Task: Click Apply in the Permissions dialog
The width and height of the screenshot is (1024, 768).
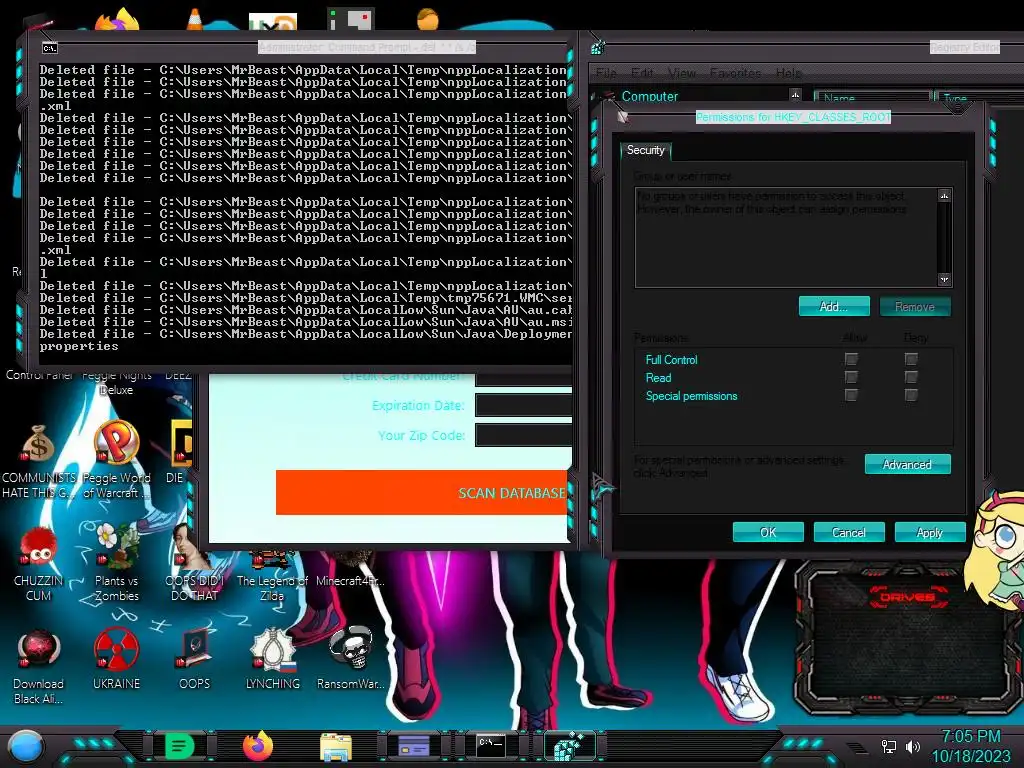Action: (930, 532)
